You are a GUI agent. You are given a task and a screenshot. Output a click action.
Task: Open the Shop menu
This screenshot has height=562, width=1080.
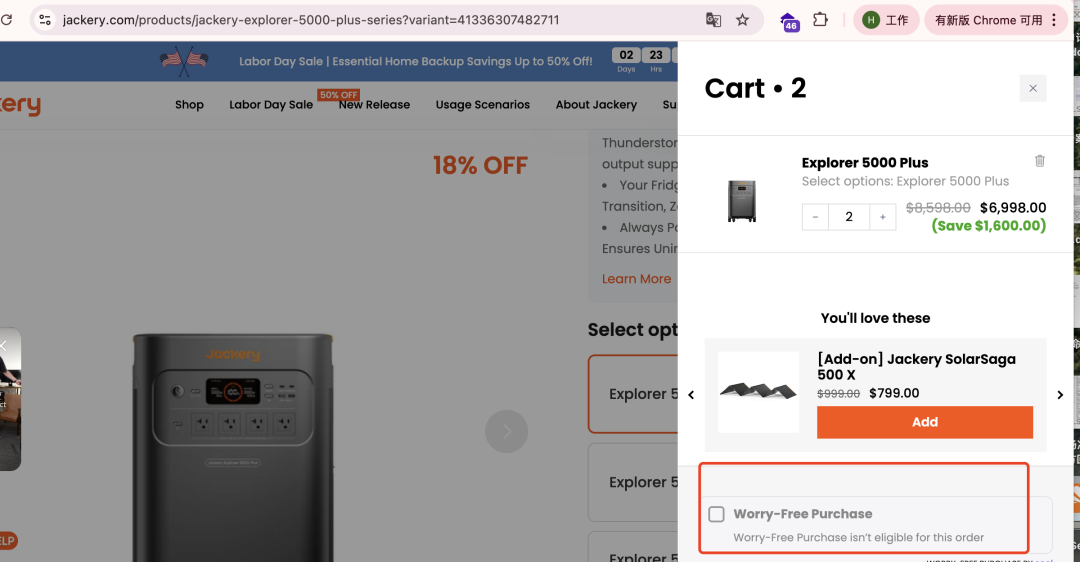(x=189, y=105)
